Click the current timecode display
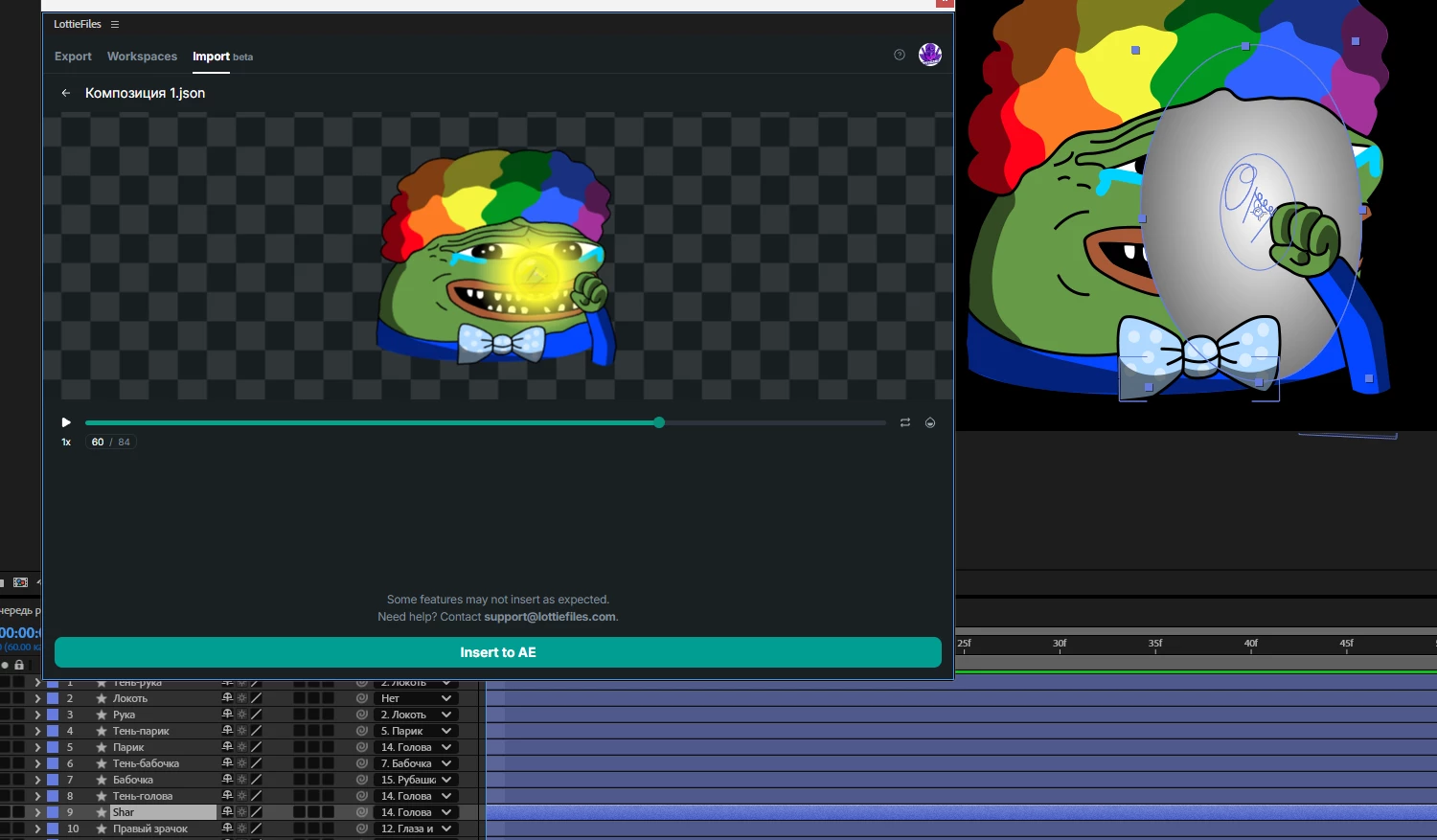The width and height of the screenshot is (1437, 840). click(x=20, y=633)
